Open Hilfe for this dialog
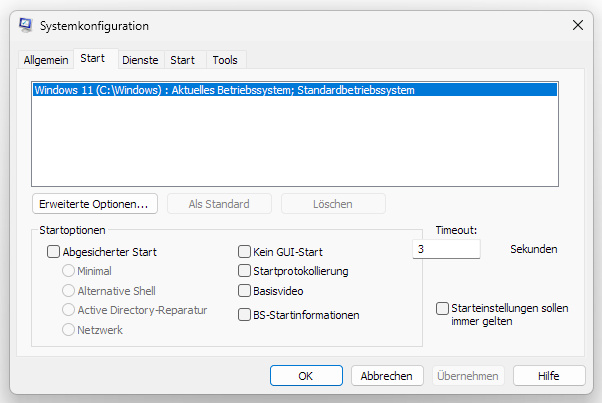The width and height of the screenshot is (602, 403). tap(549, 376)
